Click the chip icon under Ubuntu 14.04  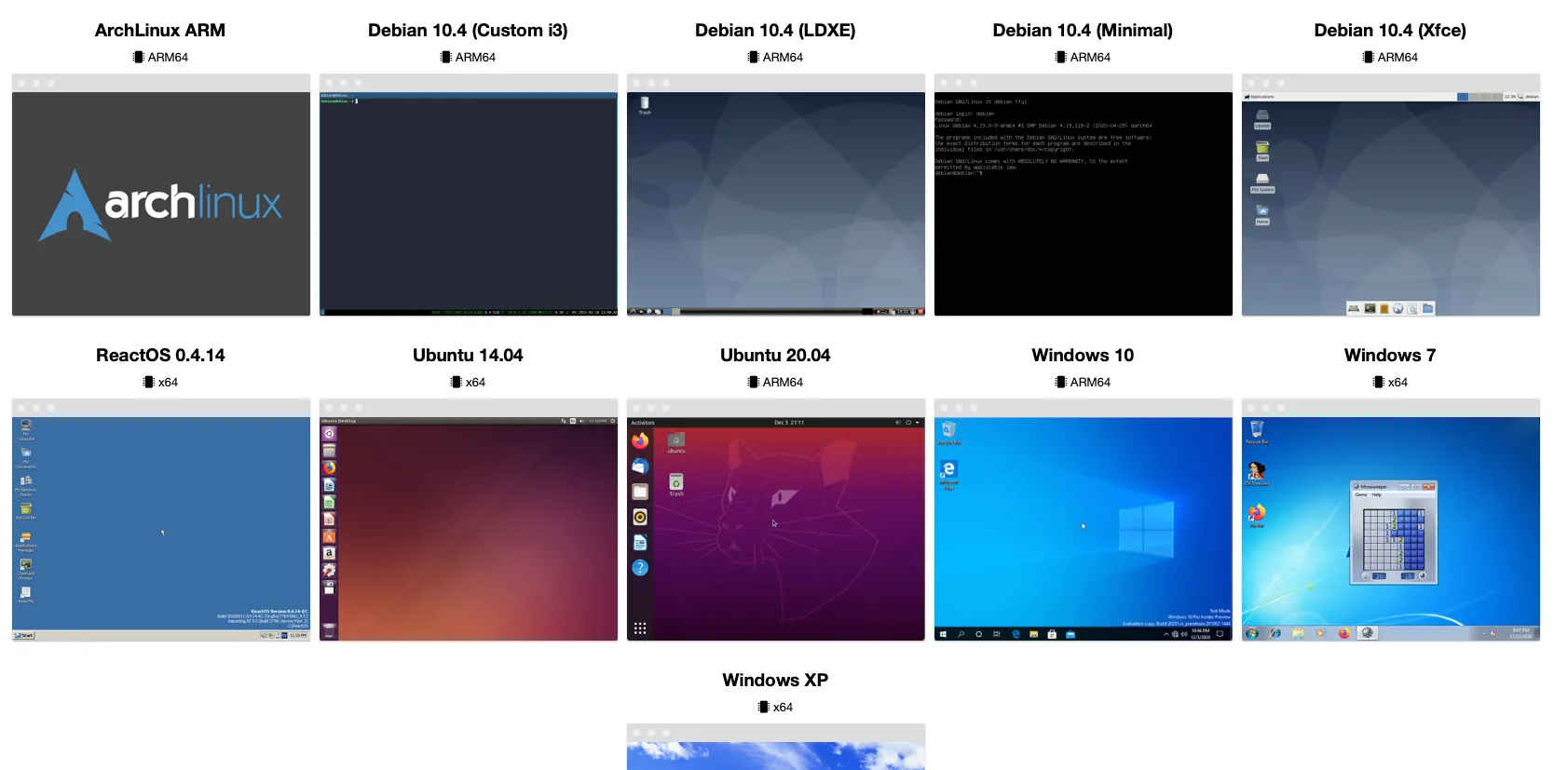coord(456,382)
